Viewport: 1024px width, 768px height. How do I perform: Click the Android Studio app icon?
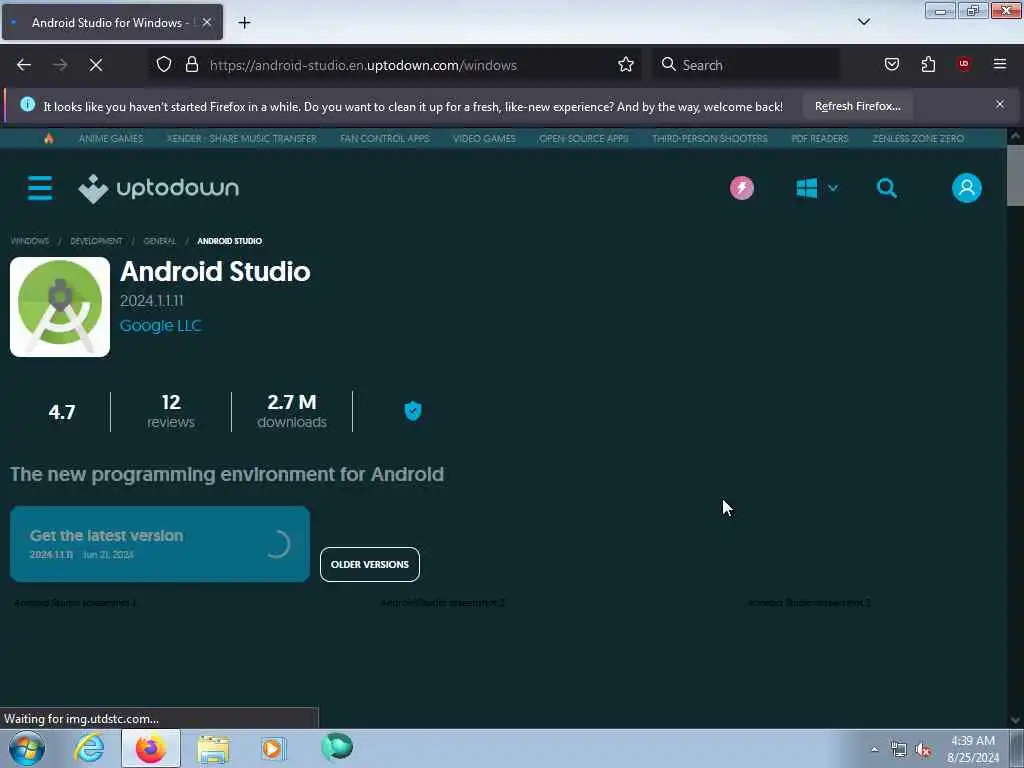pos(60,307)
